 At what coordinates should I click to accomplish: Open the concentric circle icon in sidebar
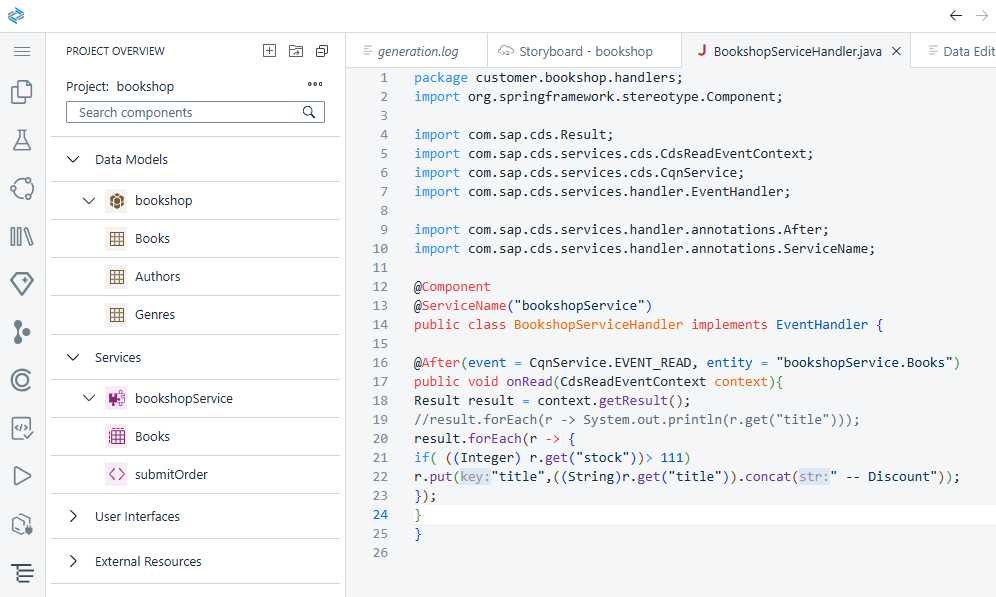(x=22, y=380)
